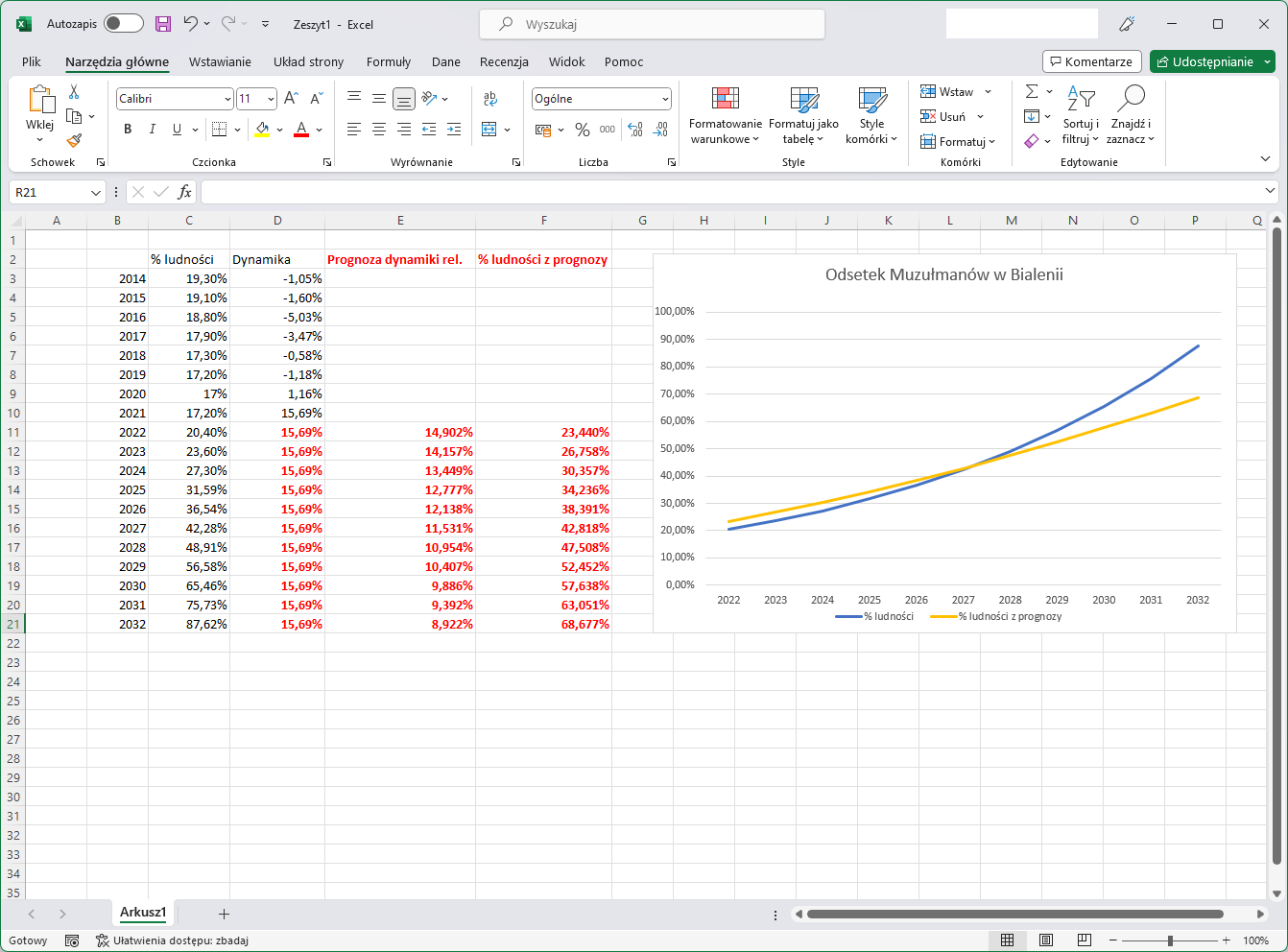Click the Align text left icon
The width and height of the screenshot is (1288, 952).
click(x=354, y=130)
